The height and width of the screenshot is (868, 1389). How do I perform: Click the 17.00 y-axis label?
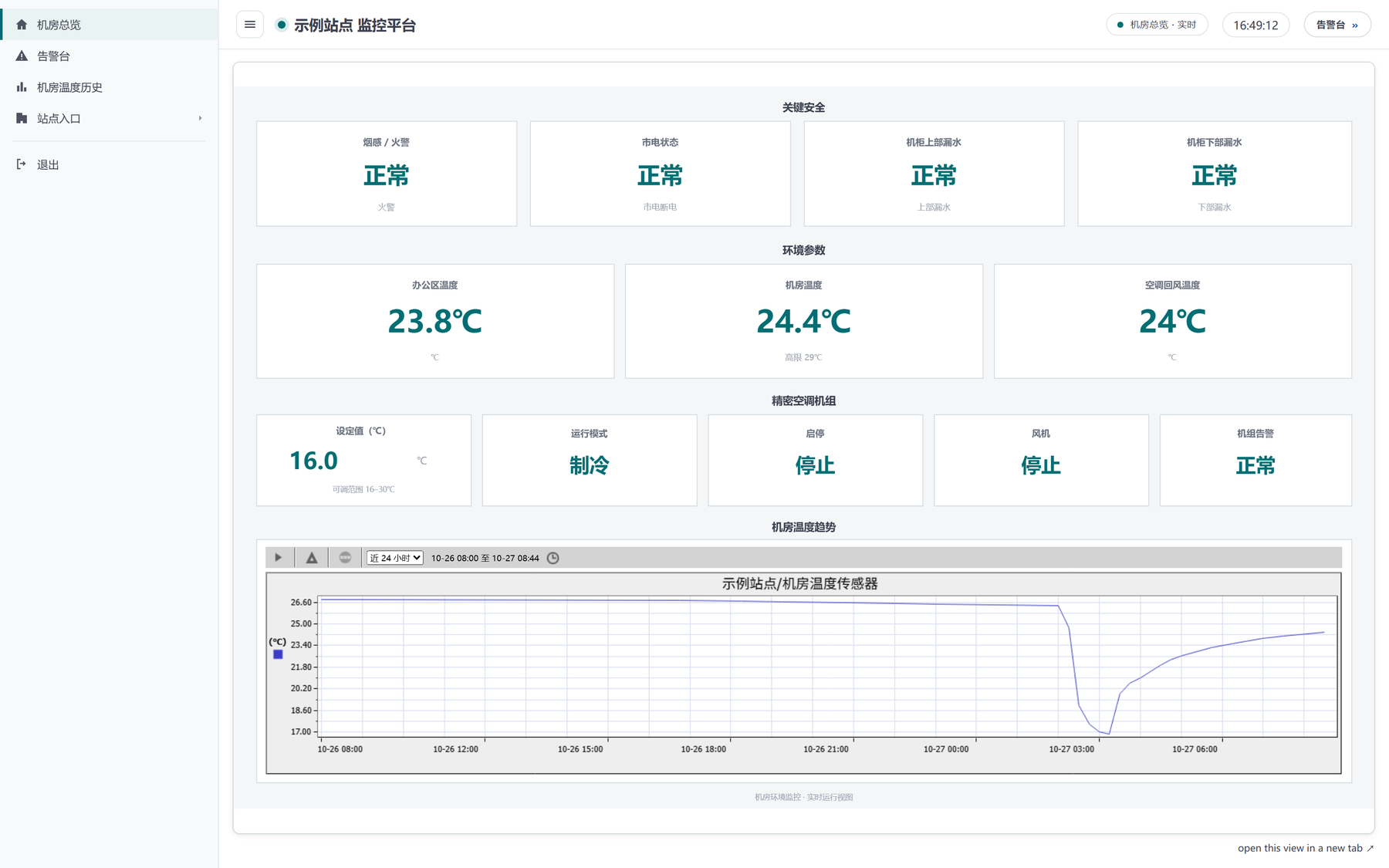[x=301, y=731]
